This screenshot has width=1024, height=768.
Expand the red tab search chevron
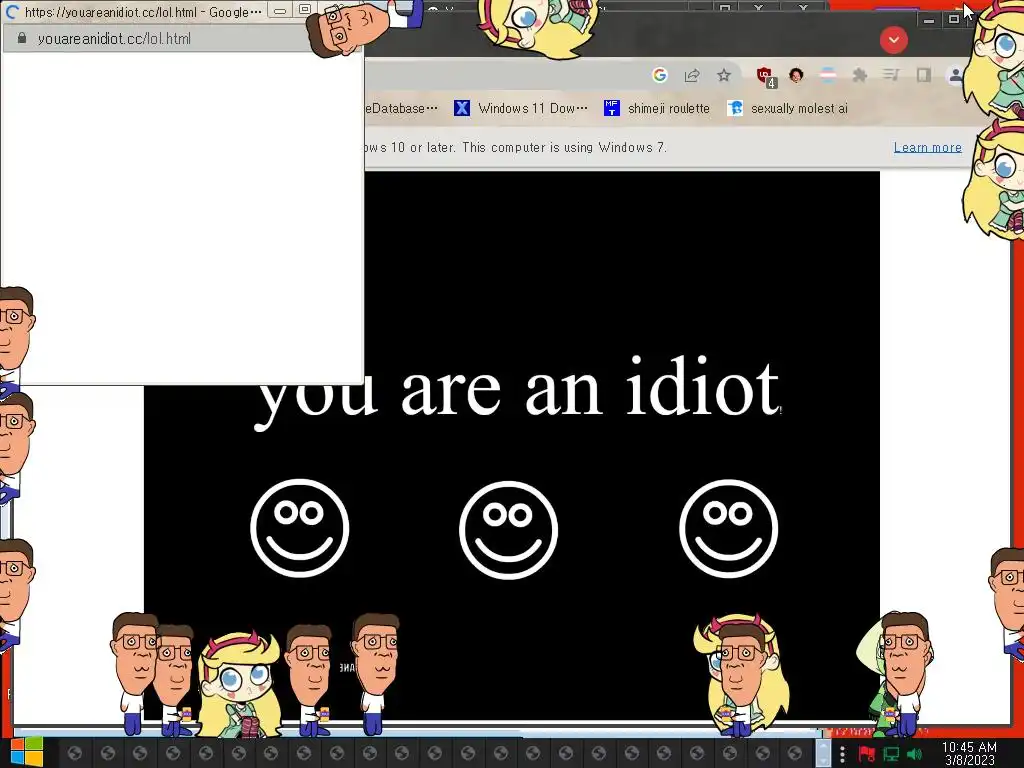point(893,40)
